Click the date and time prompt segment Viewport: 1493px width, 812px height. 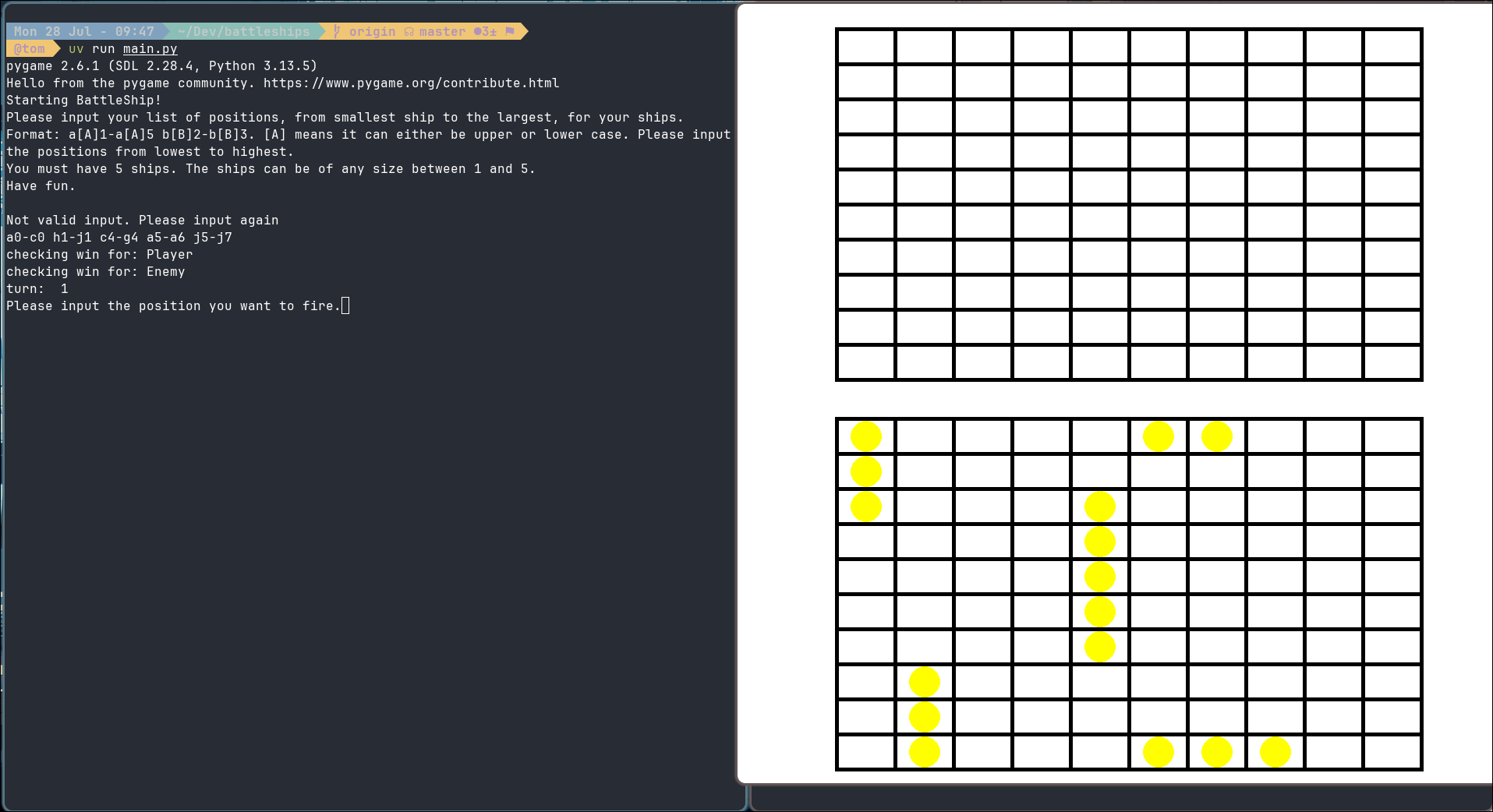83,32
